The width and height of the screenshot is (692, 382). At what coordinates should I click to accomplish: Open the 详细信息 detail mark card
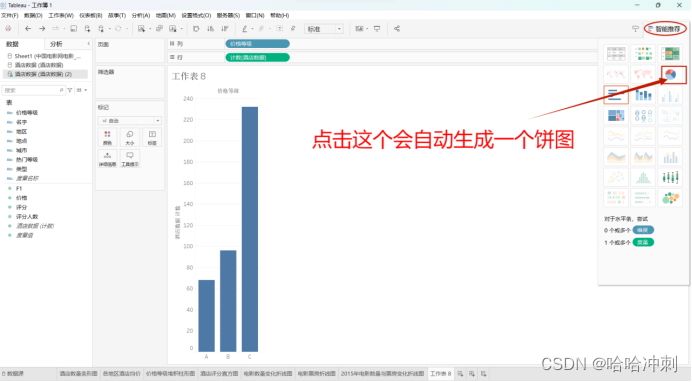(107, 159)
